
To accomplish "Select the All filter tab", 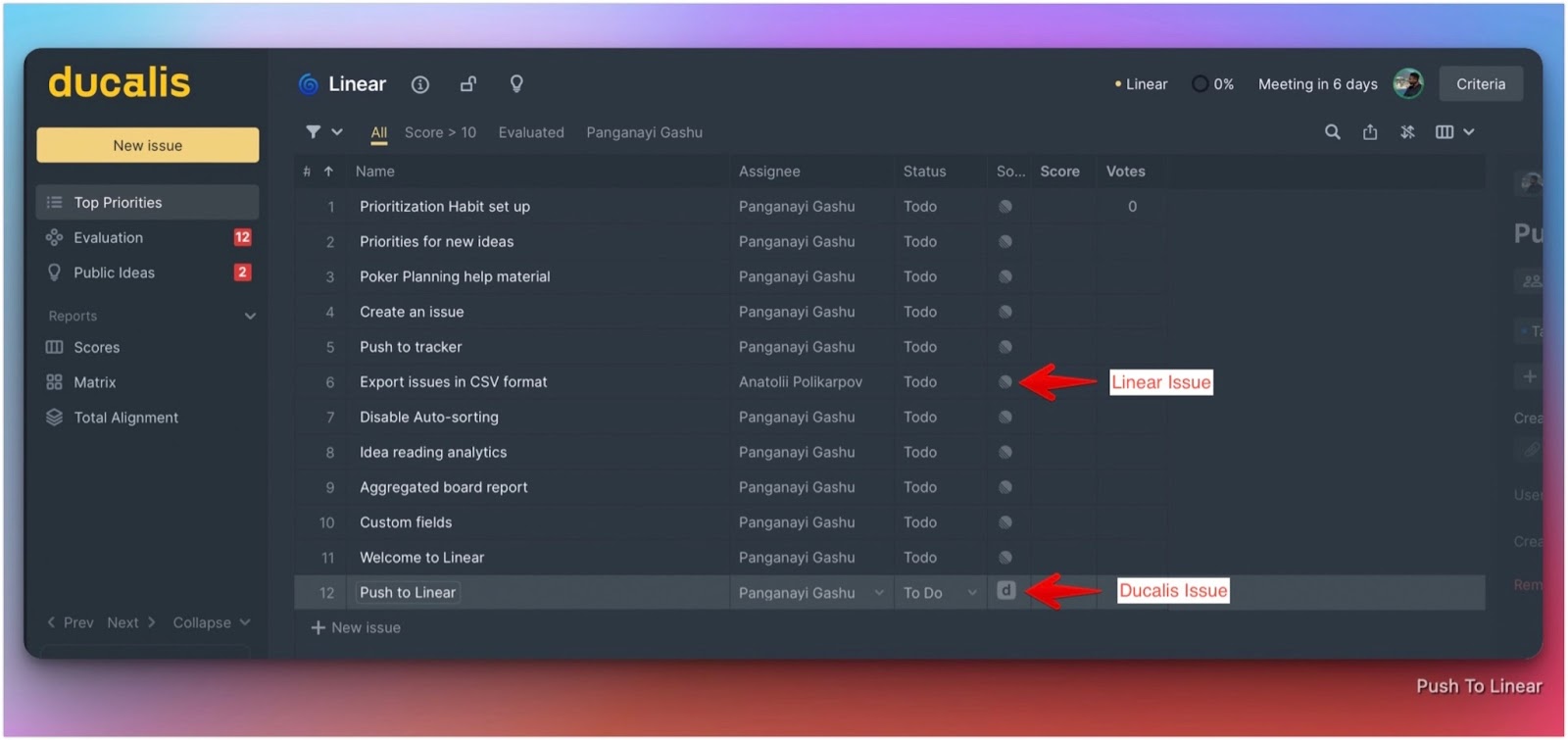I will [379, 132].
